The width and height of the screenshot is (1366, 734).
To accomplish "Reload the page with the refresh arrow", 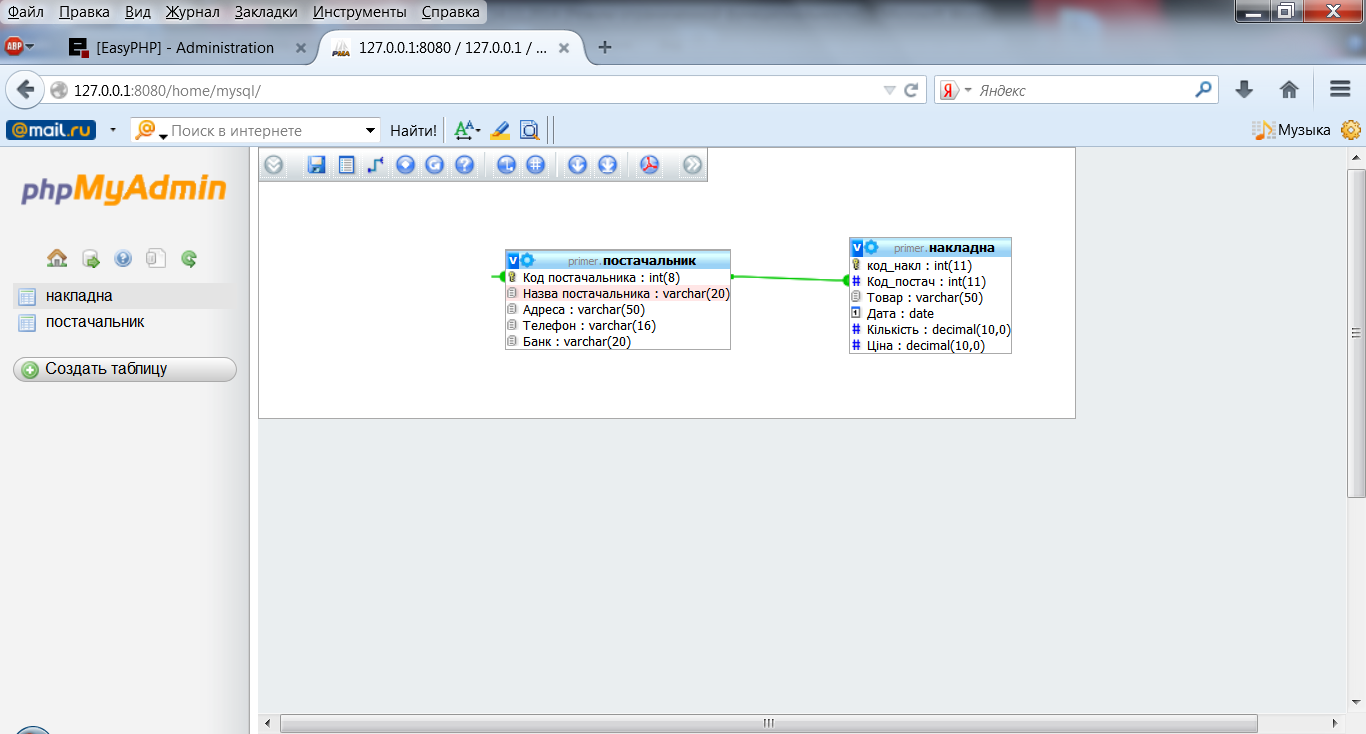I will (x=911, y=90).
